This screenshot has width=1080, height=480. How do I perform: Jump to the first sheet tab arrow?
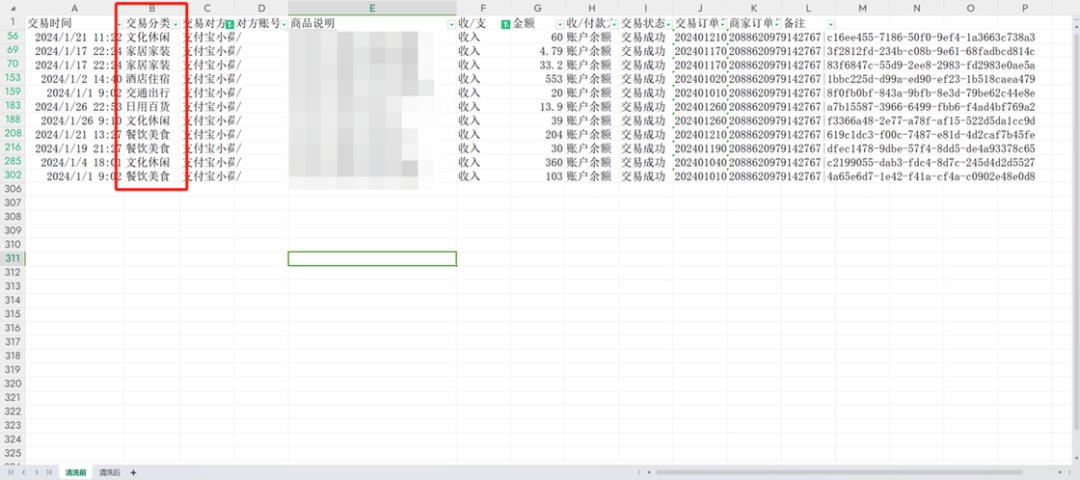point(11,472)
